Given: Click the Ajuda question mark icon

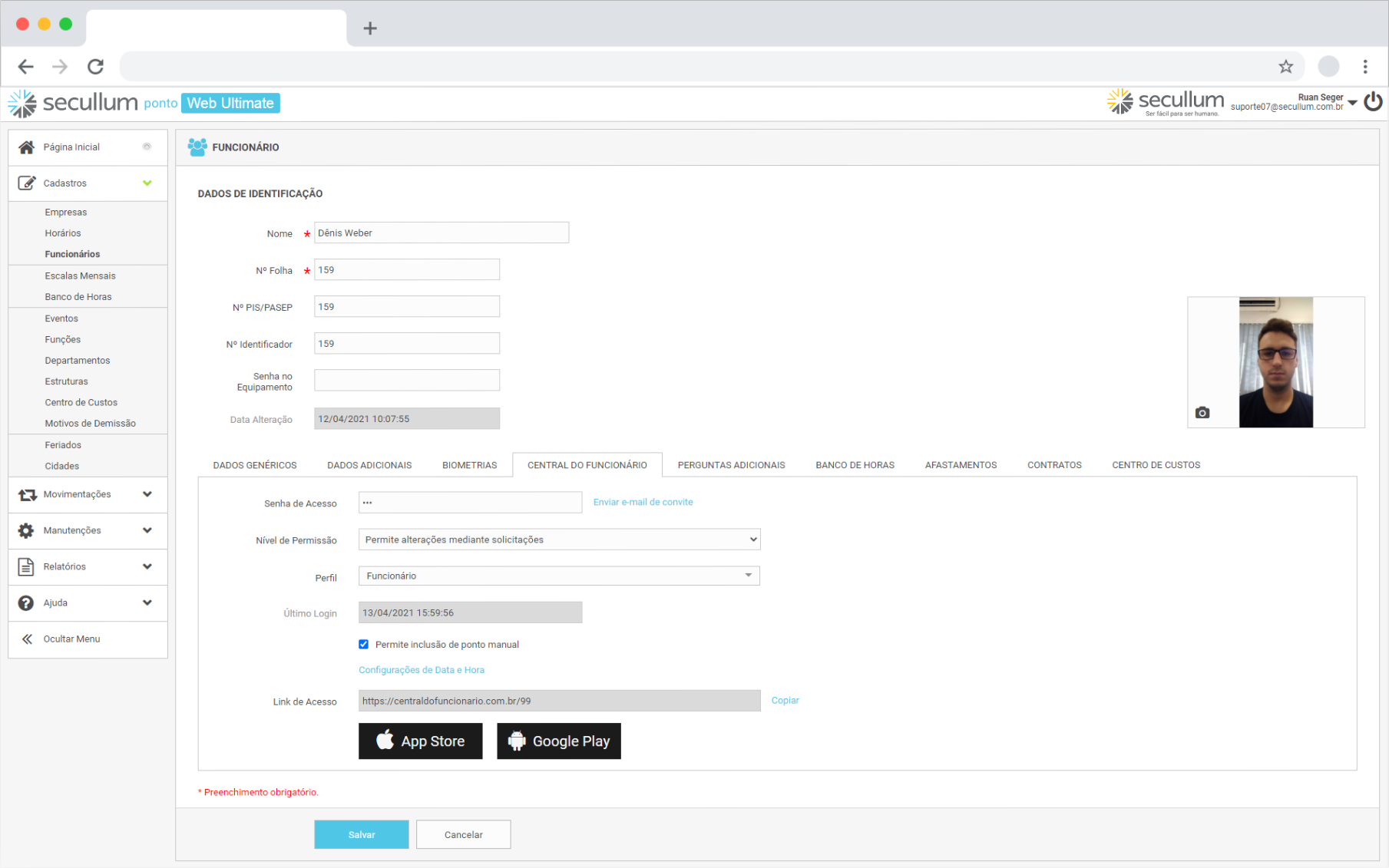Looking at the screenshot, I should (x=26, y=602).
